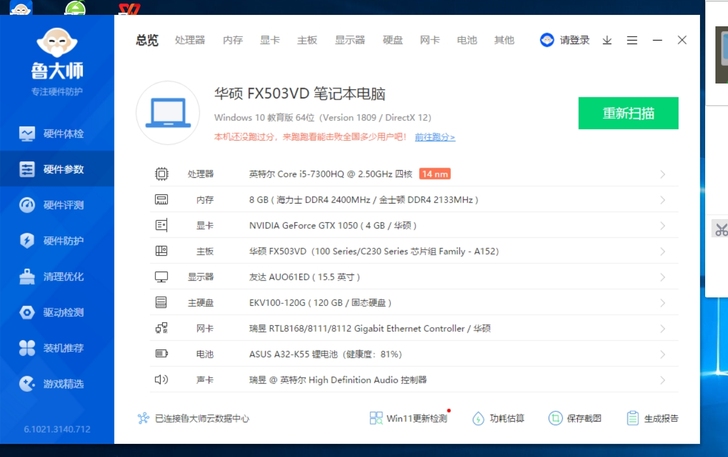
Task: Click the 华硕 FX503VD 笔记本电脑 title
Action: click(x=300, y=94)
